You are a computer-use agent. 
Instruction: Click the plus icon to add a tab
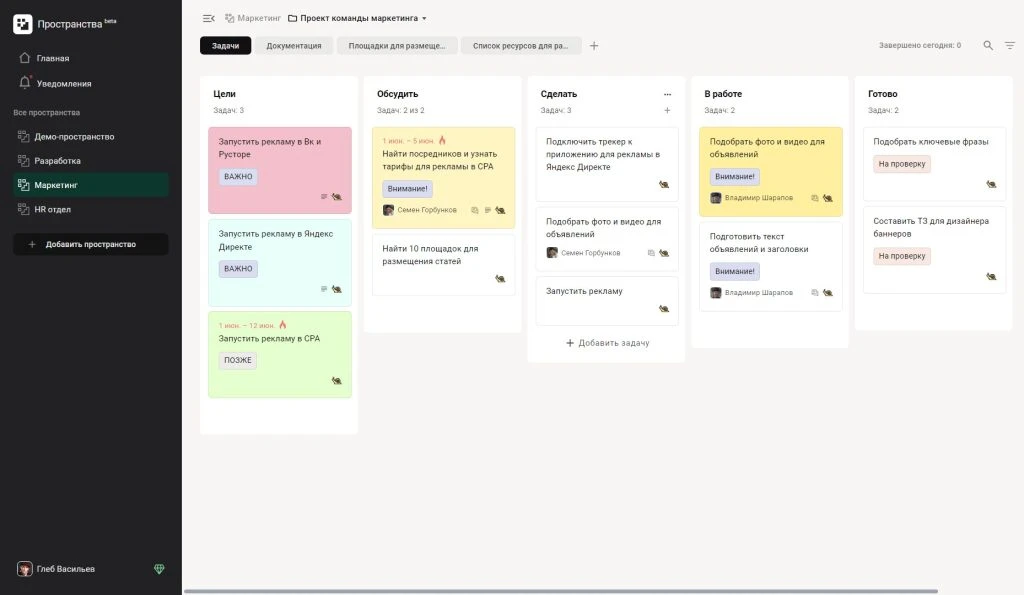coord(594,46)
